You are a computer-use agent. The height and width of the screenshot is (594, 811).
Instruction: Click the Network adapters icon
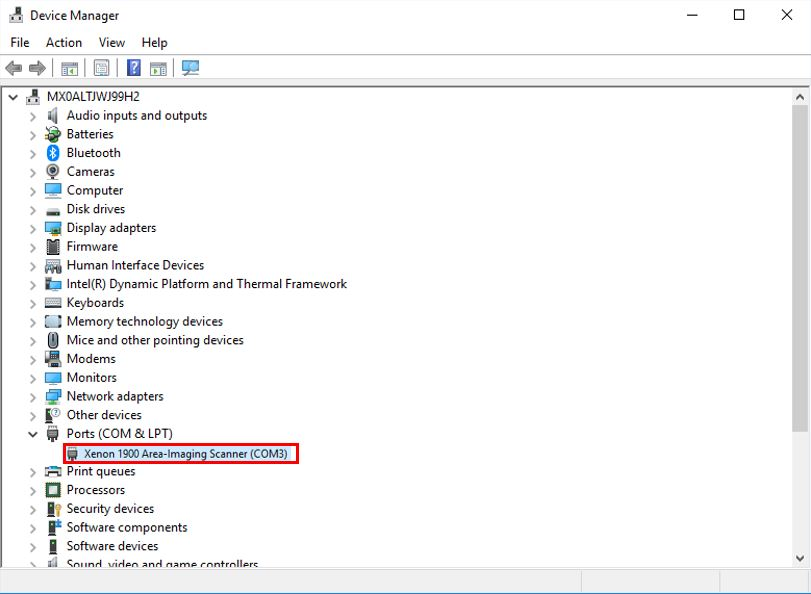click(53, 396)
